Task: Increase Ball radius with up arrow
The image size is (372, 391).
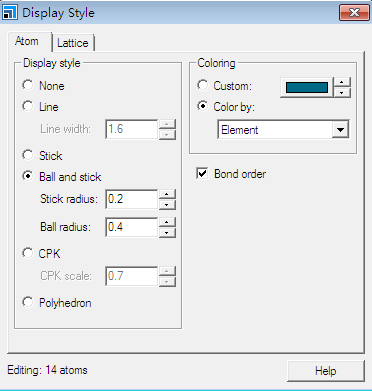Action: pos(167,222)
